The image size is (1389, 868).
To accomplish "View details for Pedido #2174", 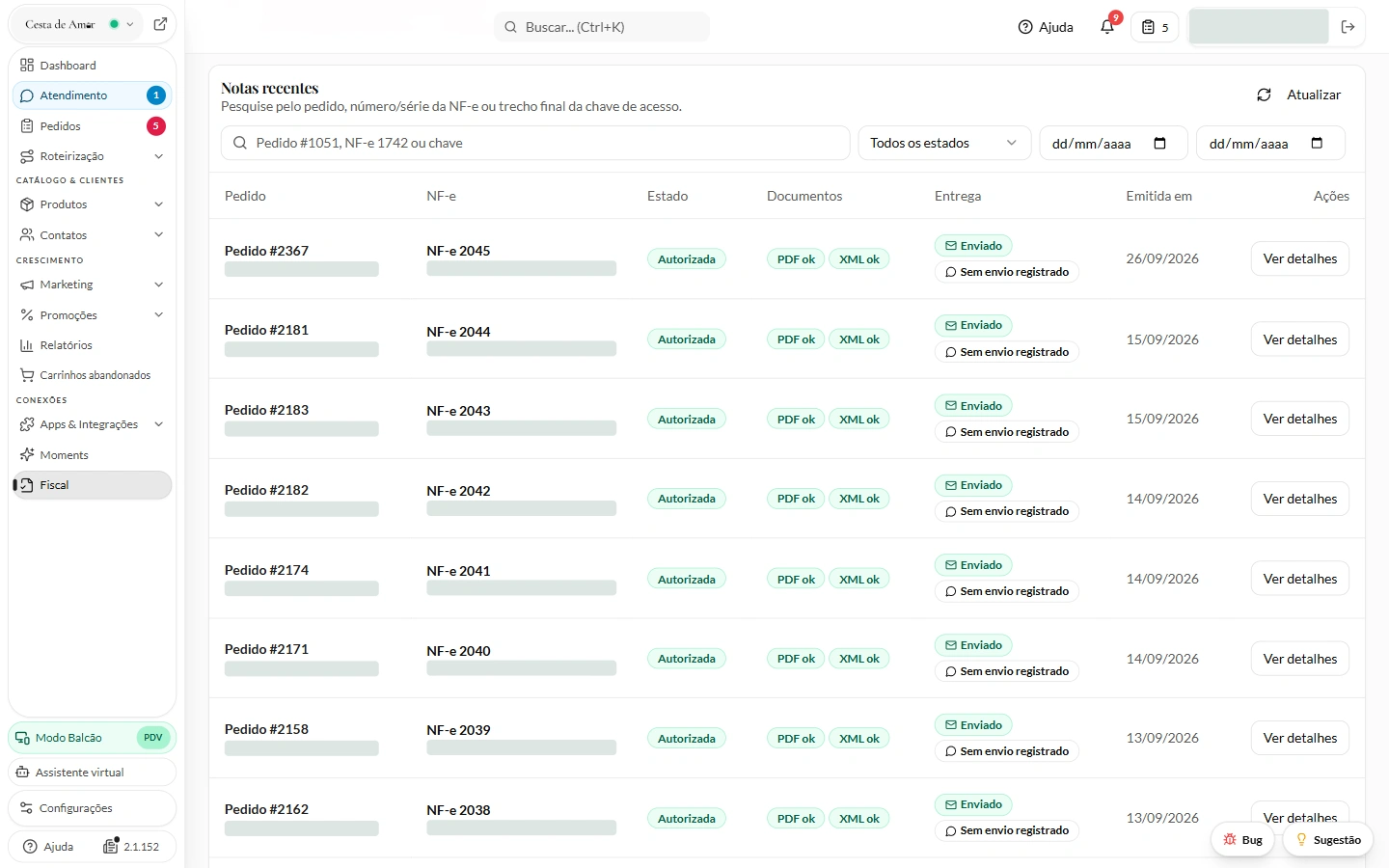I will tap(1299, 579).
